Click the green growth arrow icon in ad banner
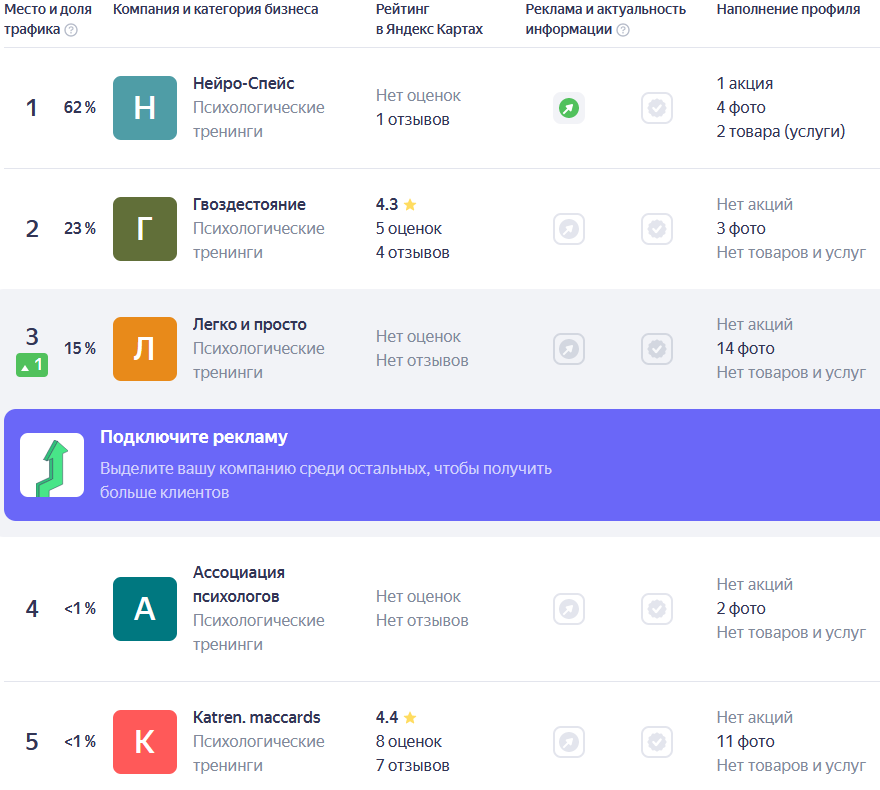Image resolution: width=880 pixels, height=790 pixels. click(52, 465)
